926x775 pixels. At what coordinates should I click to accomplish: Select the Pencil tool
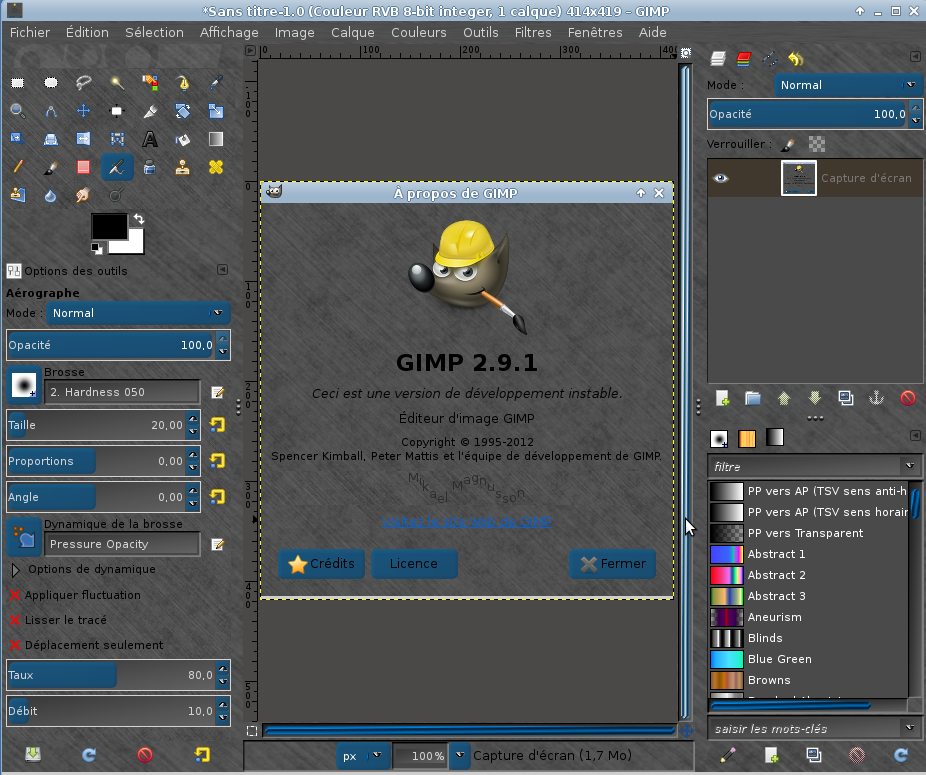coord(18,167)
